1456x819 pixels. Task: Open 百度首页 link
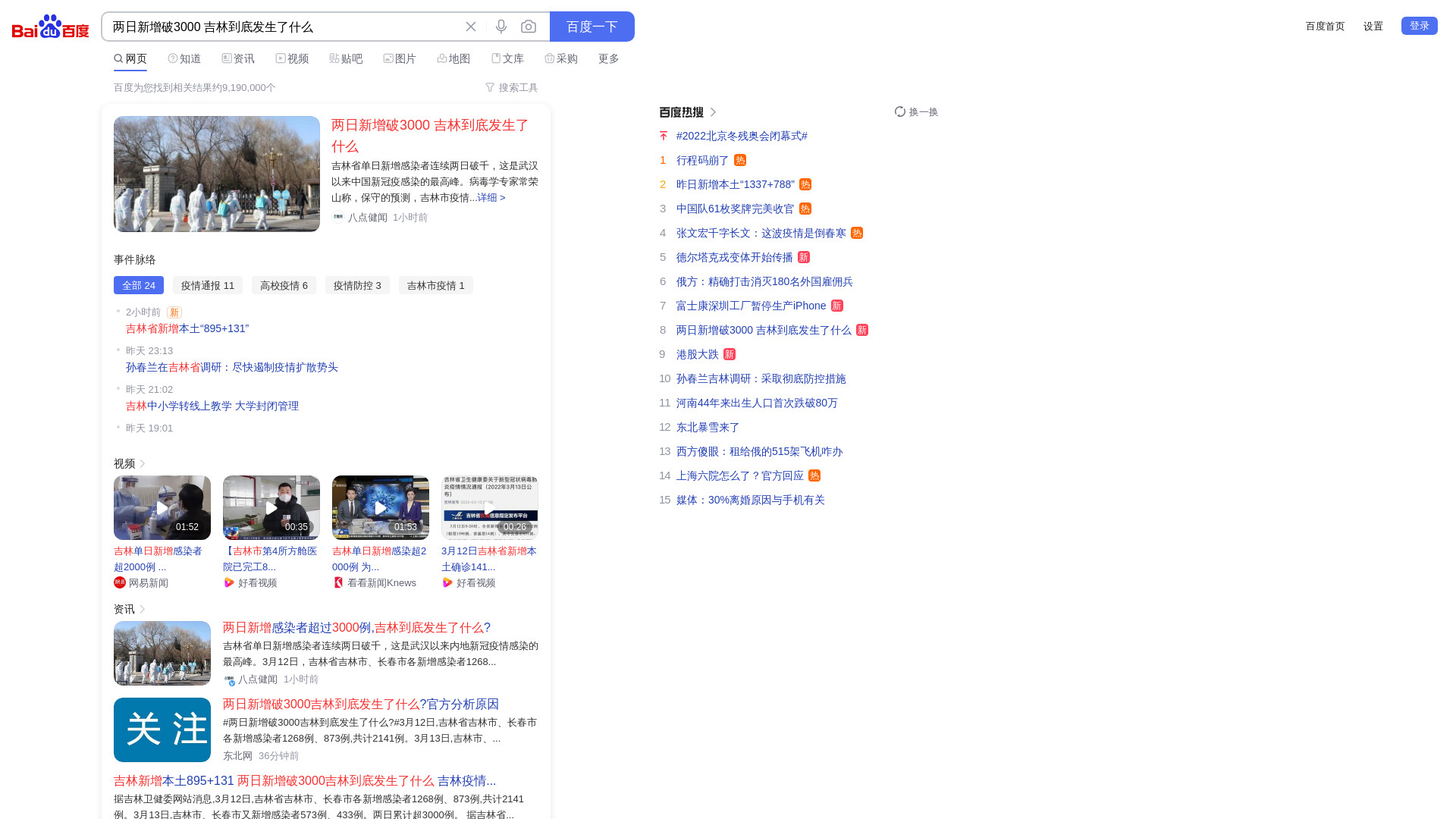1325,26
